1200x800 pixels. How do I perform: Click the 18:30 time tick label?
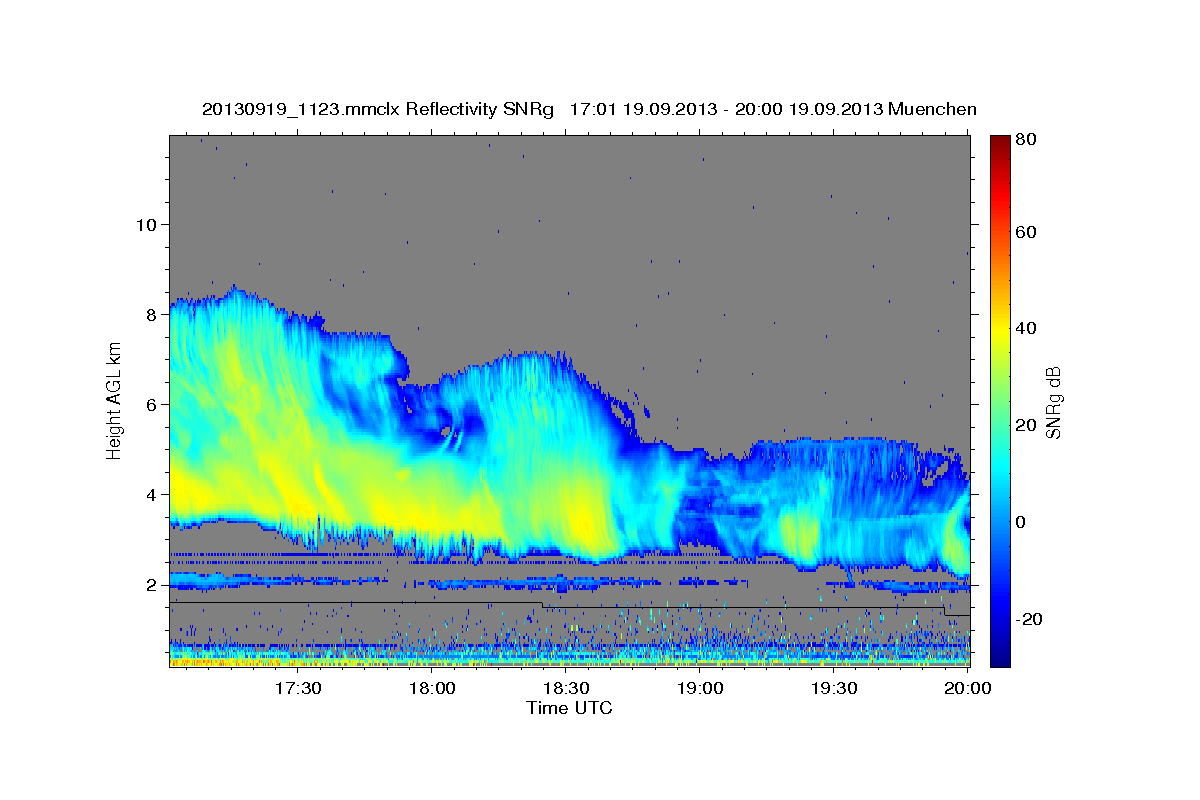[566, 689]
